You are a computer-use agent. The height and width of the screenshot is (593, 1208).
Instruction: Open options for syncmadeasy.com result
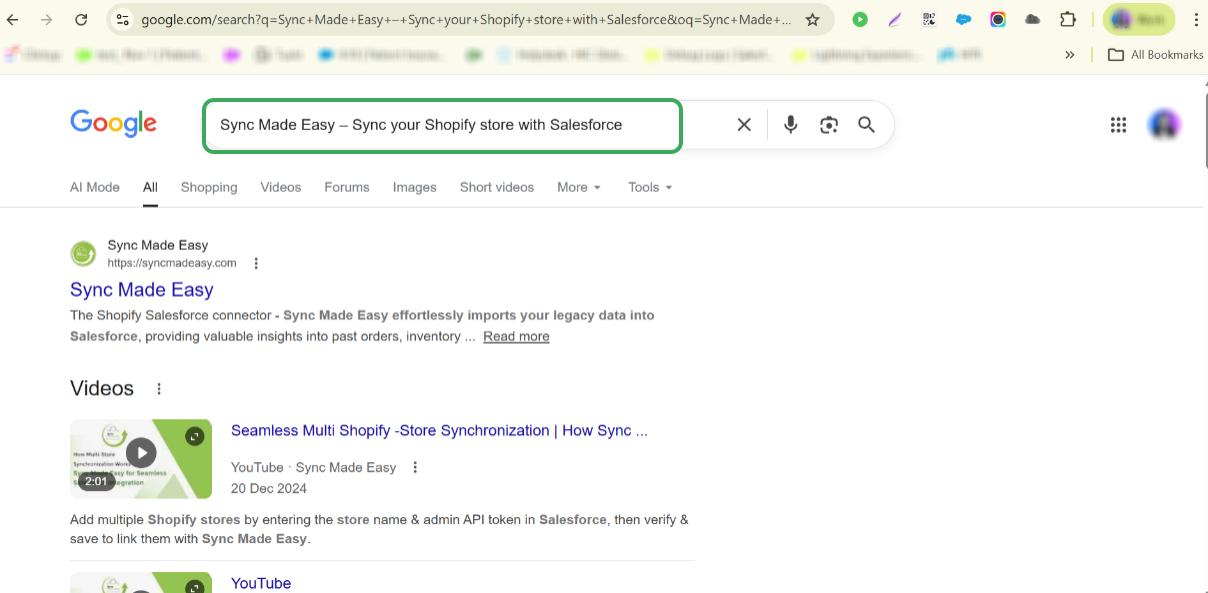coord(256,264)
